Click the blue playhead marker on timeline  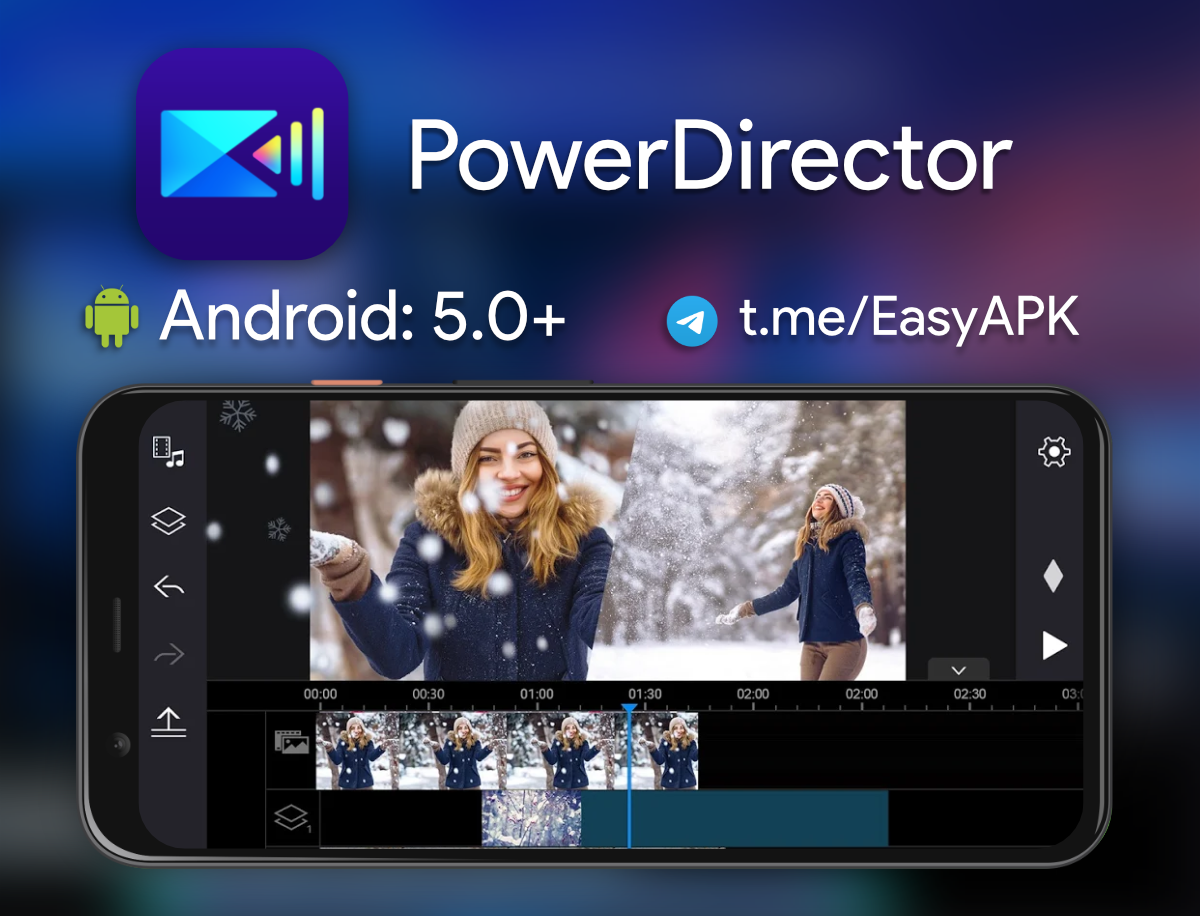[629, 709]
